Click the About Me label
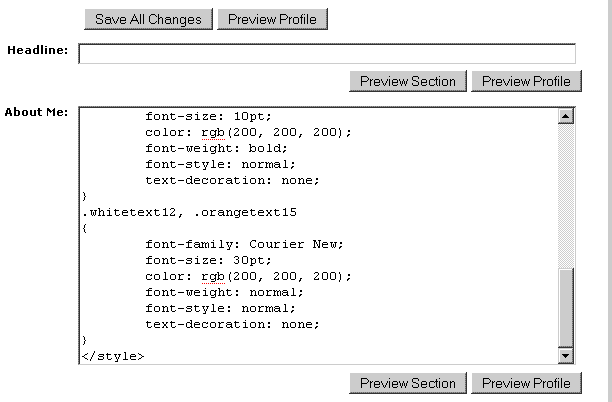 click(36, 111)
